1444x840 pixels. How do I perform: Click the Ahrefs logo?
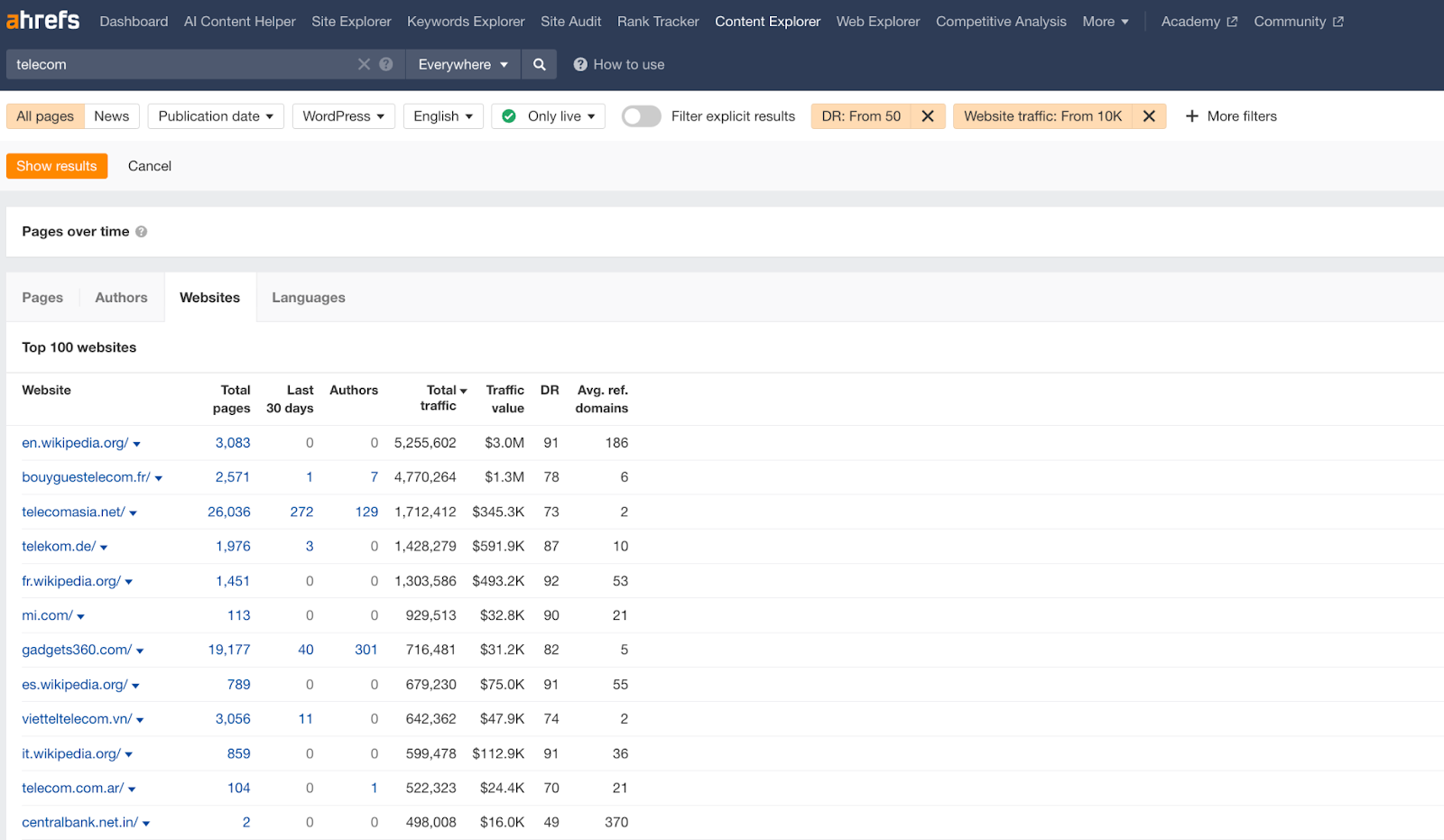tap(43, 20)
